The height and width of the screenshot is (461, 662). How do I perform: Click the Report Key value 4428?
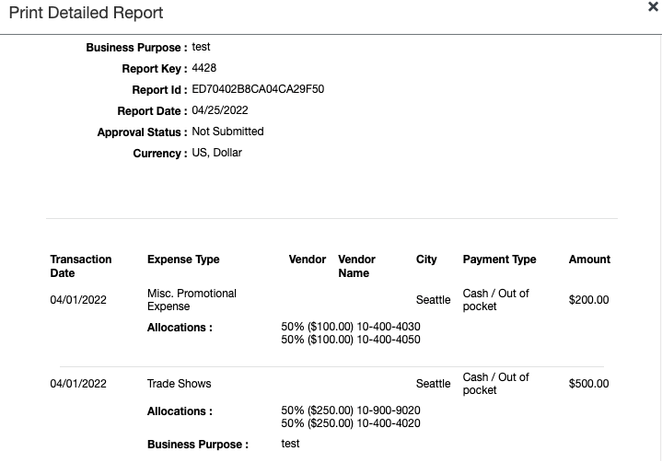(x=204, y=68)
